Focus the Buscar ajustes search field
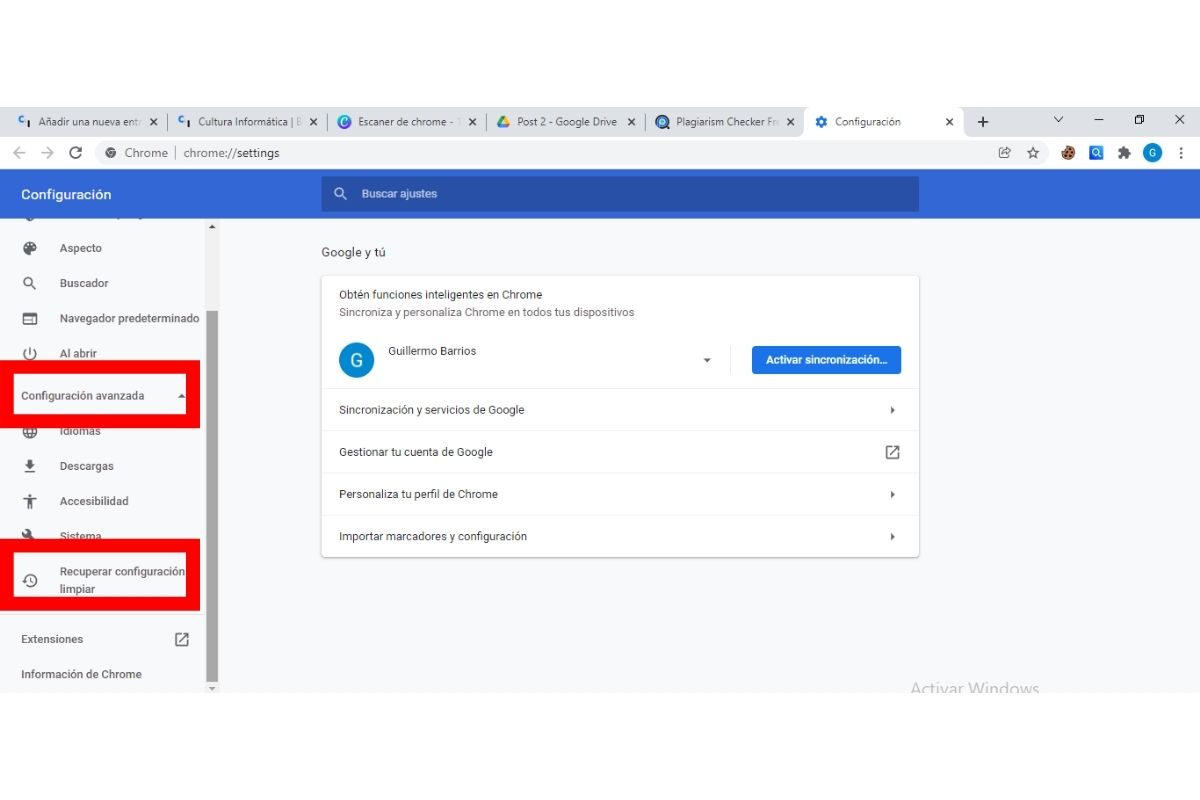Image resolution: width=1200 pixels, height=800 pixels. pos(620,194)
